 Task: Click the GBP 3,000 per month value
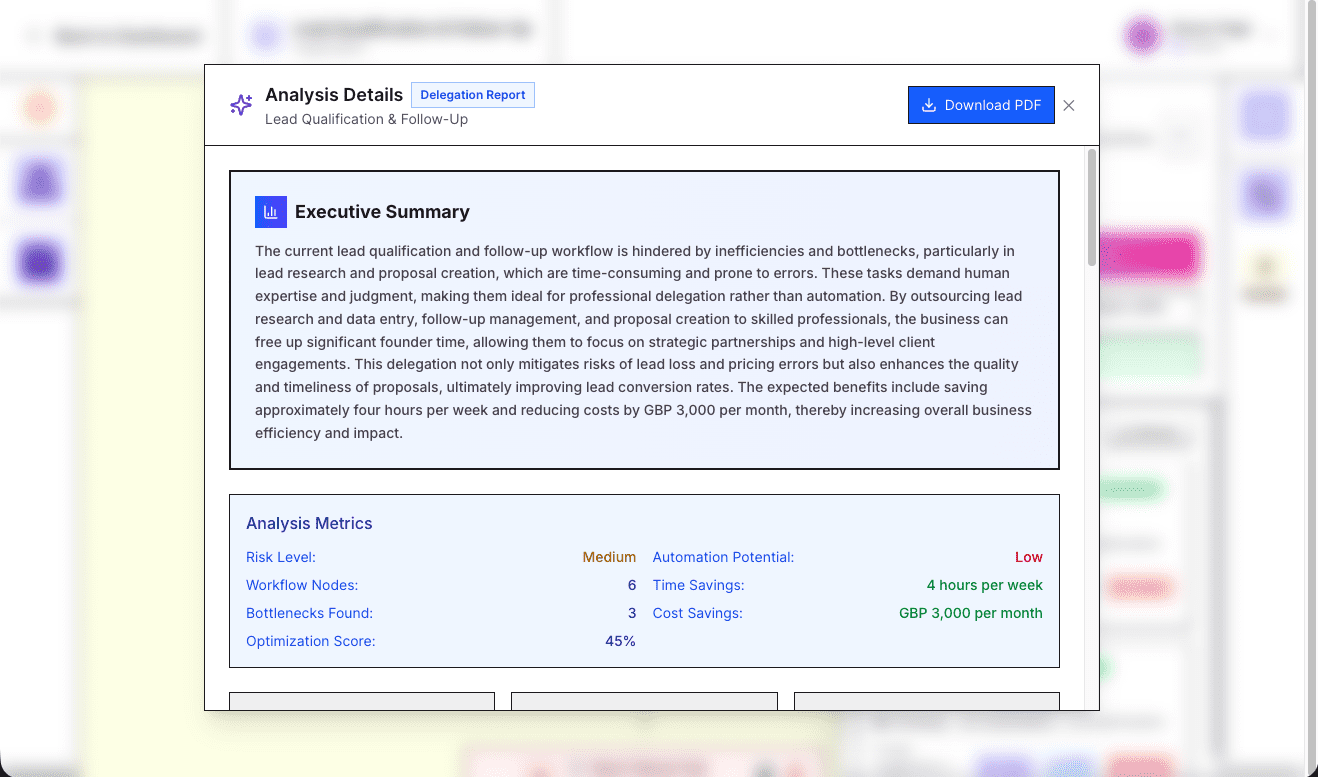(970, 613)
